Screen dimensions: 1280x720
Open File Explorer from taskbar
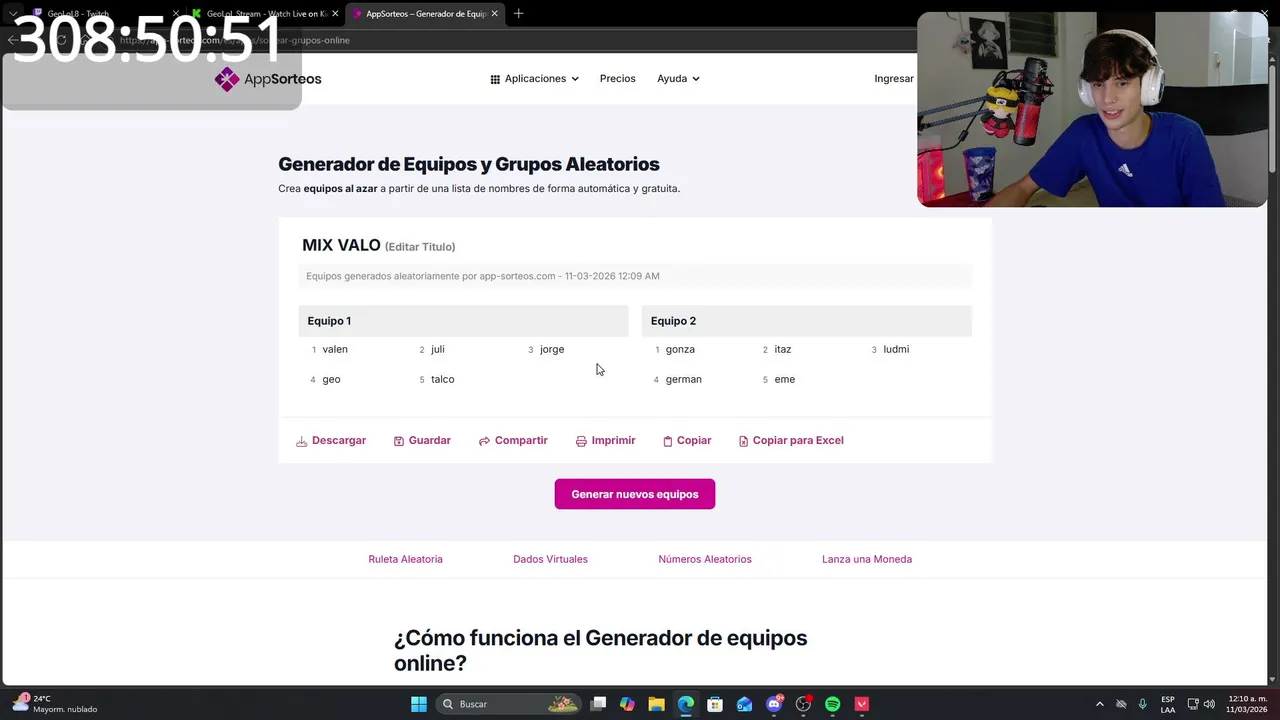point(656,704)
